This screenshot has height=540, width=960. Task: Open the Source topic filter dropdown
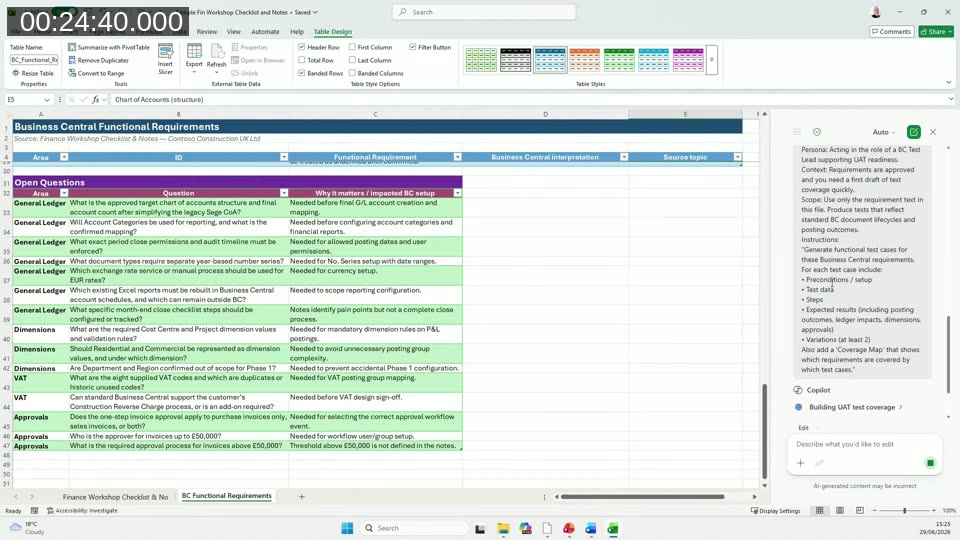738,157
